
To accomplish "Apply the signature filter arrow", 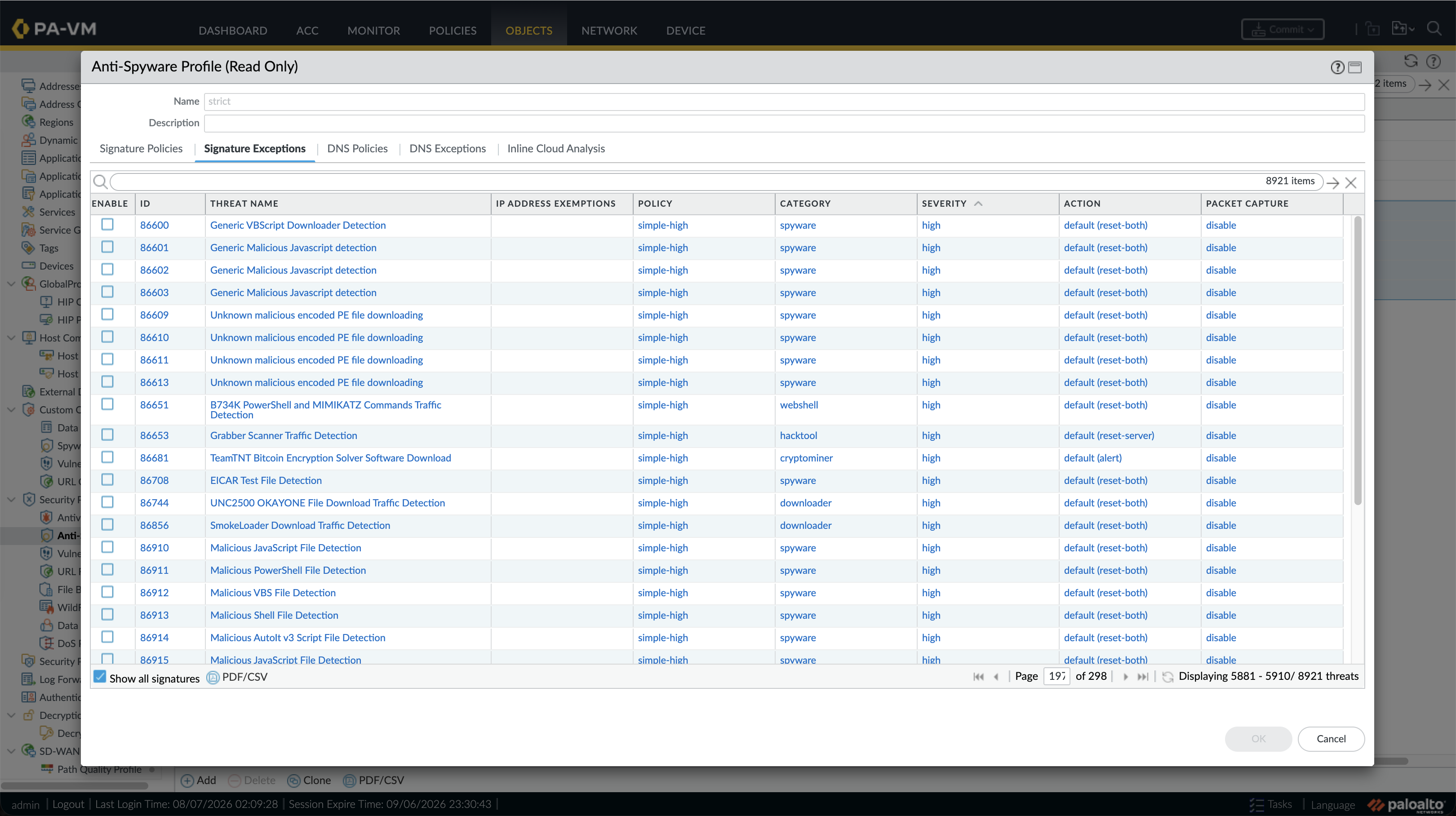I will (1333, 182).
